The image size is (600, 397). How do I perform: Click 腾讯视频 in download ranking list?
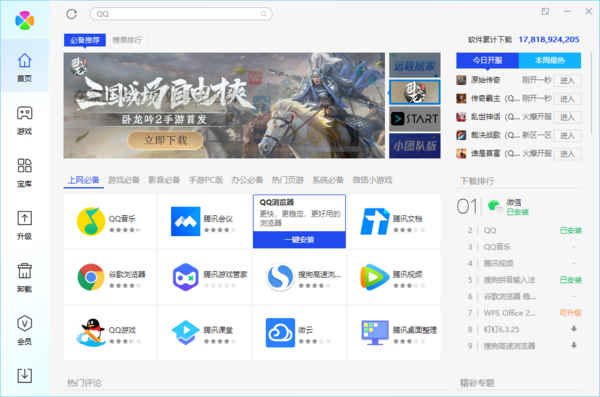point(498,263)
